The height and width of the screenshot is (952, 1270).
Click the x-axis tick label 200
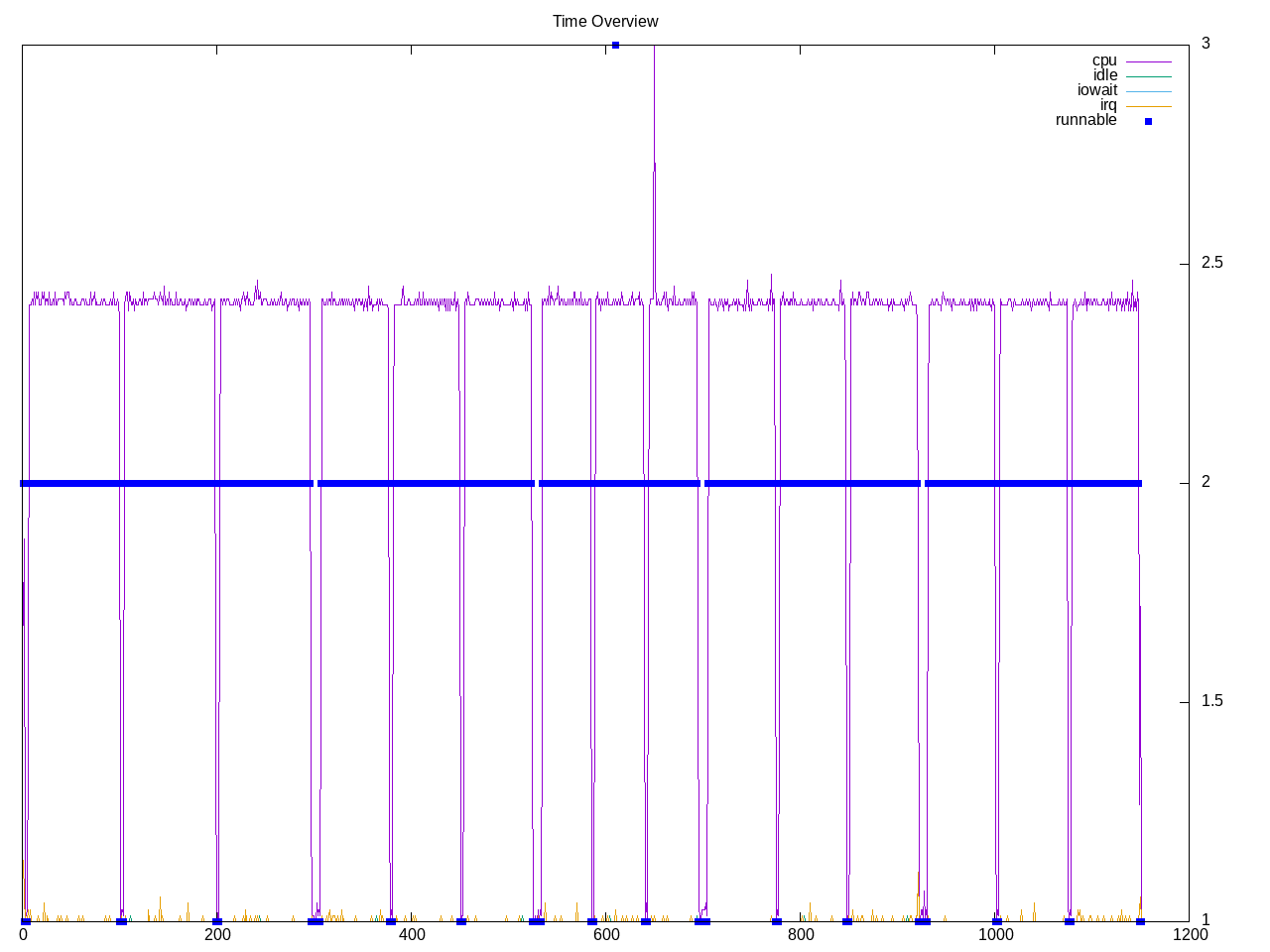[217, 935]
